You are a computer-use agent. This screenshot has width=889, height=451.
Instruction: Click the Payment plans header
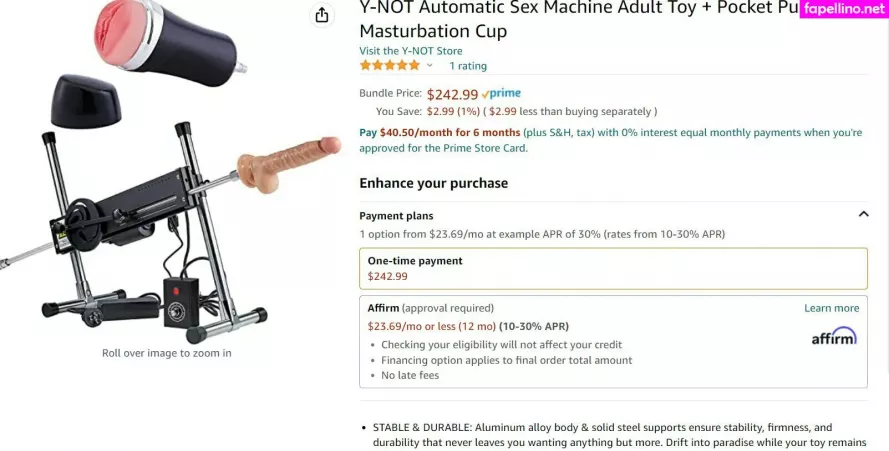click(x=396, y=216)
